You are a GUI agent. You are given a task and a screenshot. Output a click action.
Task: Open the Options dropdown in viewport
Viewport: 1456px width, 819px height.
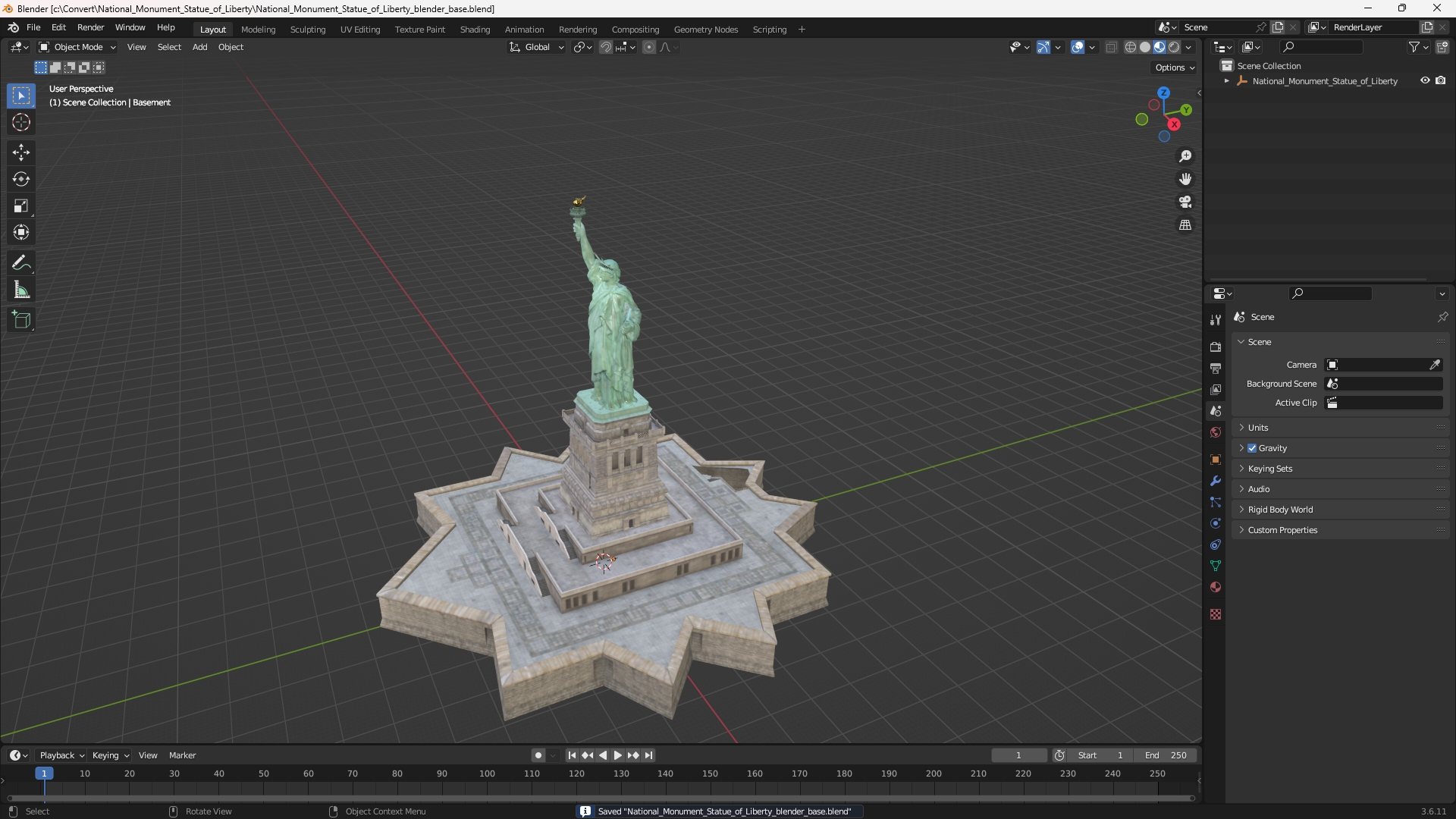[1175, 67]
